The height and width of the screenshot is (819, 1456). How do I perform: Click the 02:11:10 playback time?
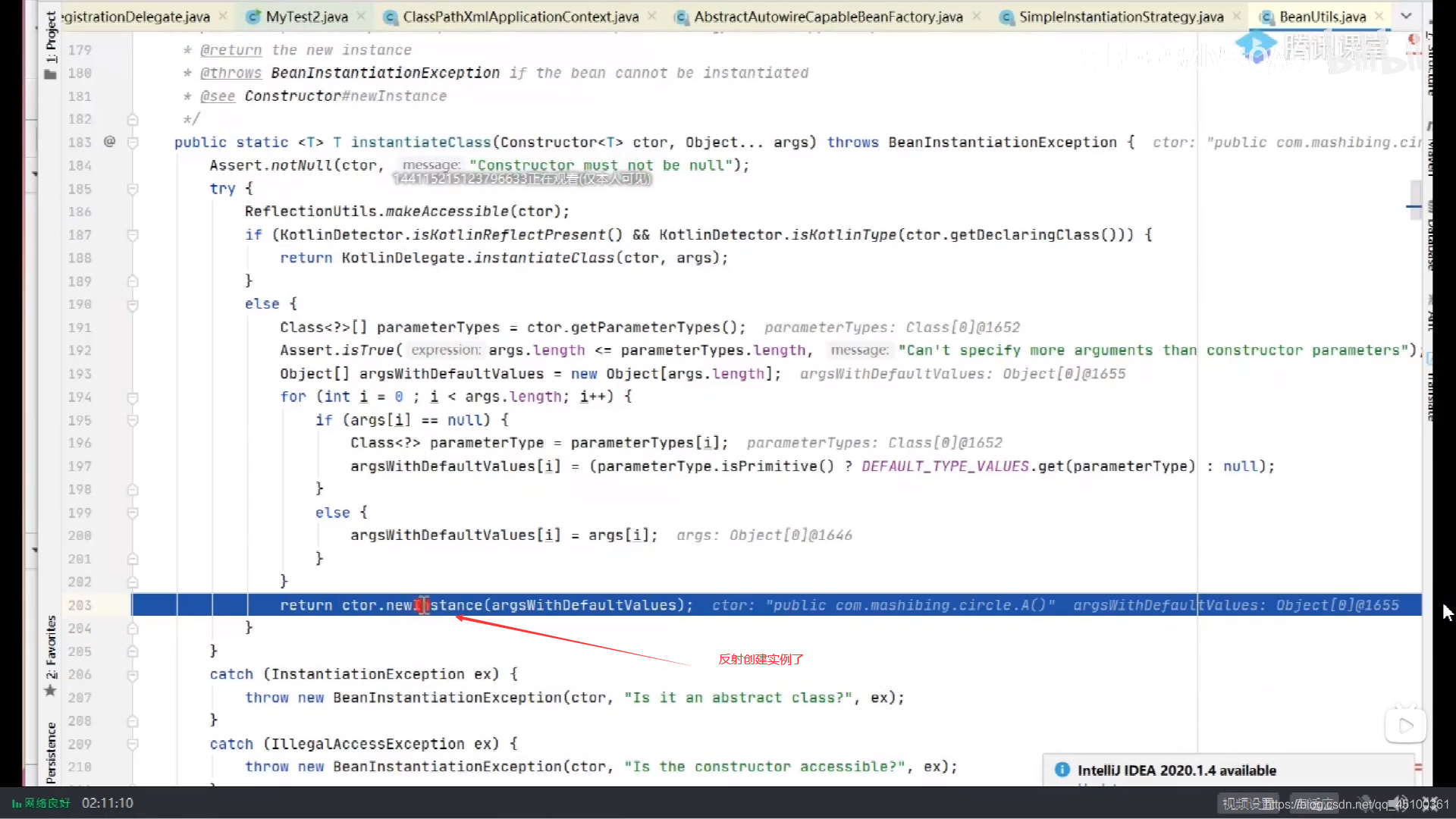[x=108, y=803]
